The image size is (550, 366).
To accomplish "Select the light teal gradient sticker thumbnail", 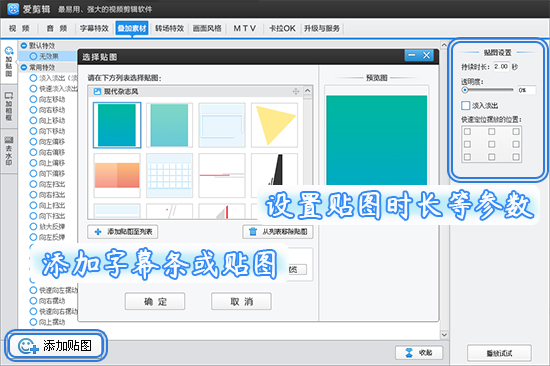I will (169, 125).
